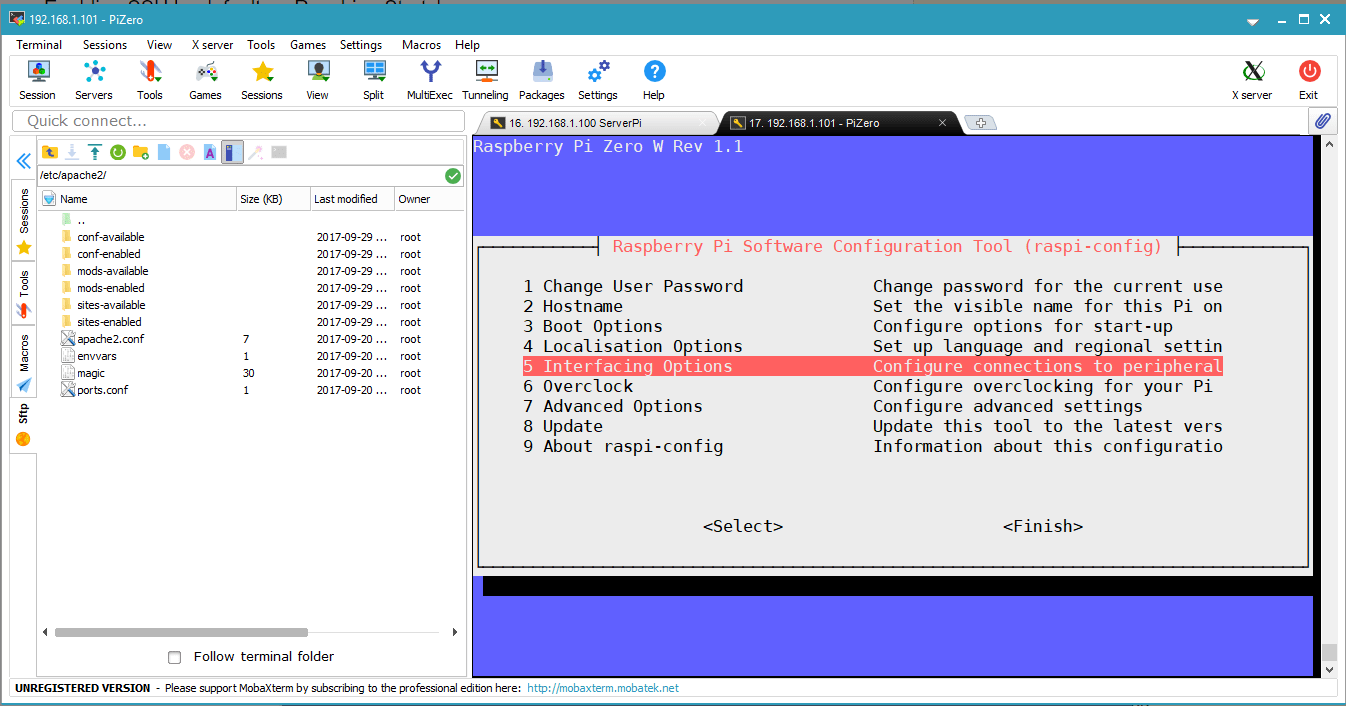Choose Finish in raspi-config
This screenshot has height=706, width=1346.
pos(1043,526)
